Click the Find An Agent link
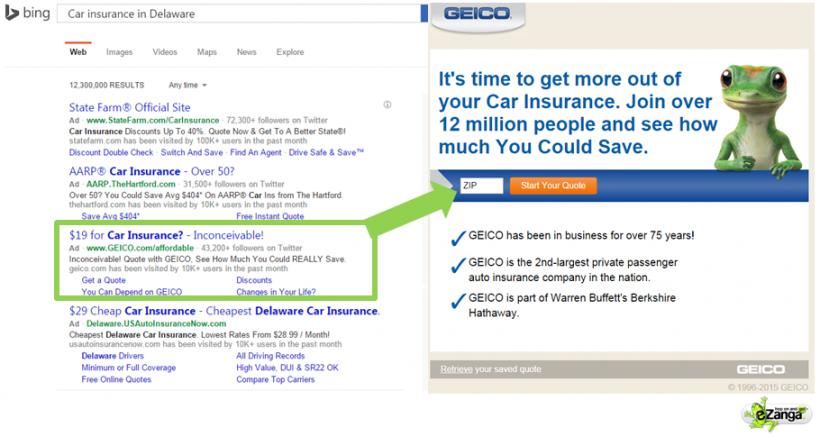The width and height of the screenshot is (820, 436). [256, 153]
